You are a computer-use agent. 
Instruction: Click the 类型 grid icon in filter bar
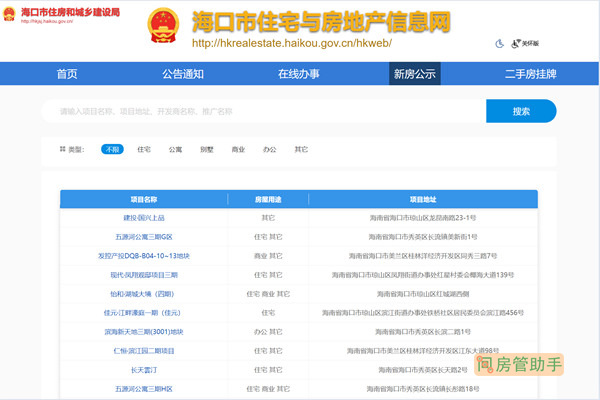(x=62, y=149)
